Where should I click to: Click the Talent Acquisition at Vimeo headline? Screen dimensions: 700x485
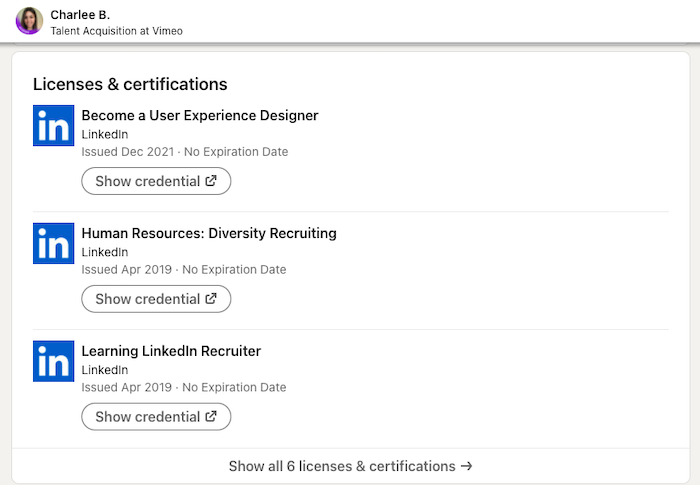[116, 31]
